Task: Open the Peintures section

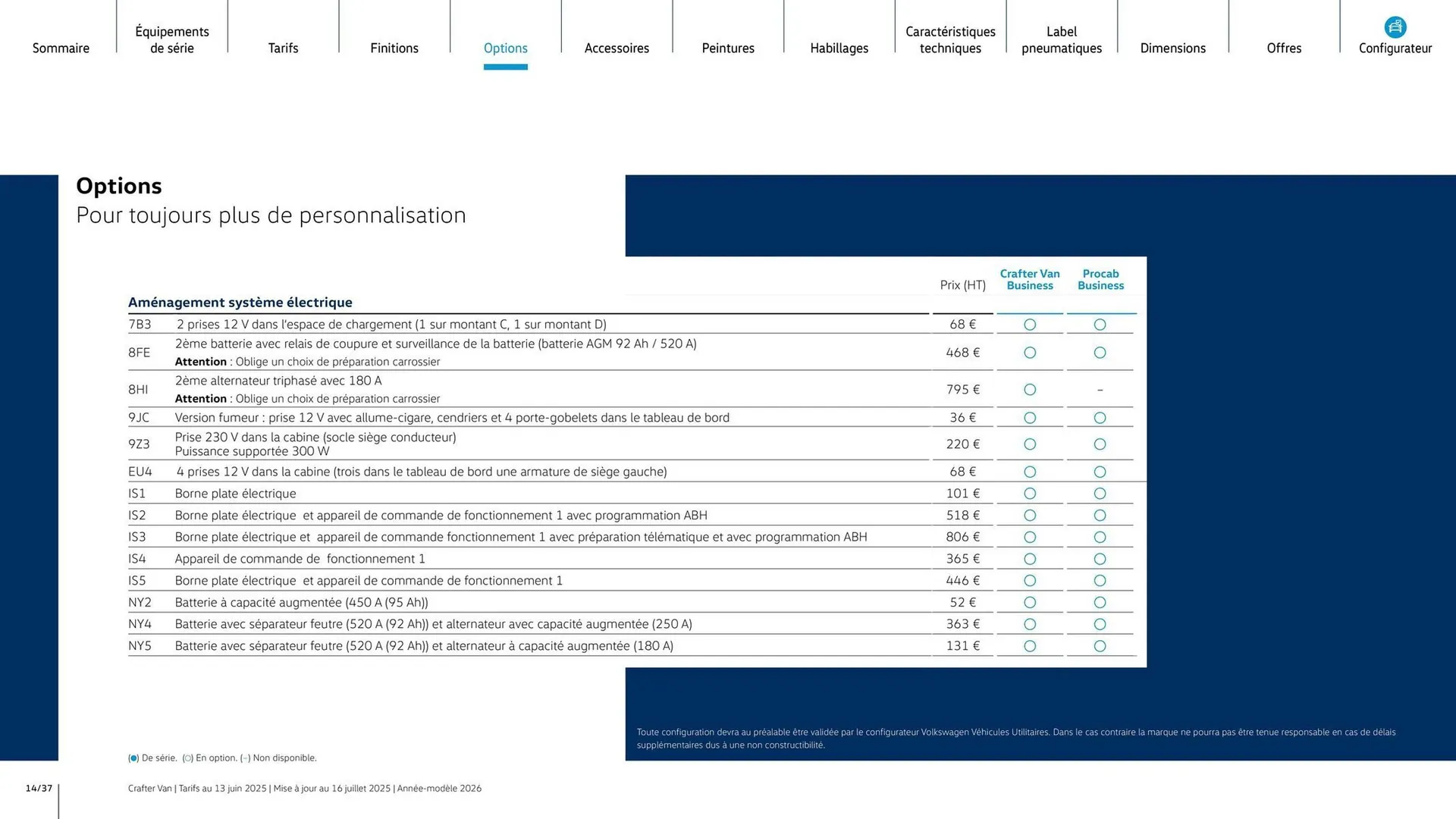Action: (727, 48)
